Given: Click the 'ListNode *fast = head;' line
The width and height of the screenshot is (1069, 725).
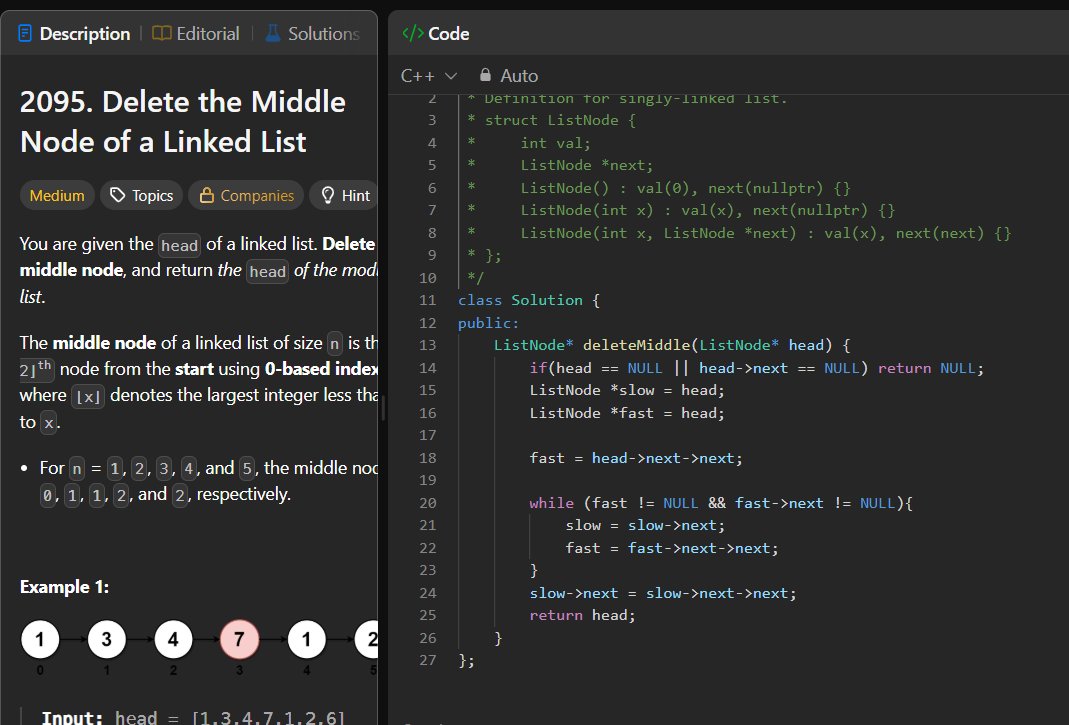Looking at the screenshot, I should click(627, 413).
